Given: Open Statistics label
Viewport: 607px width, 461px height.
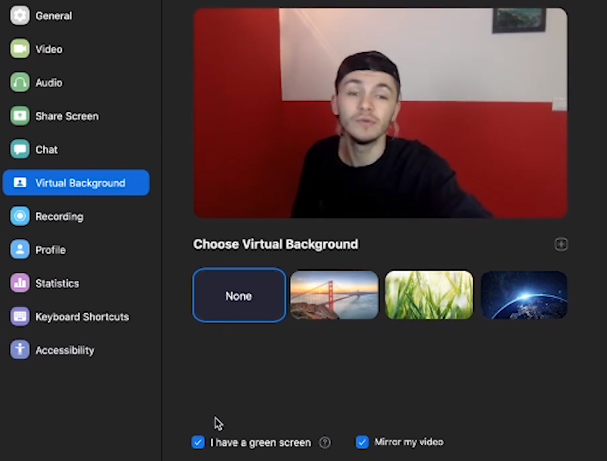Looking at the screenshot, I should pyautogui.click(x=57, y=283).
